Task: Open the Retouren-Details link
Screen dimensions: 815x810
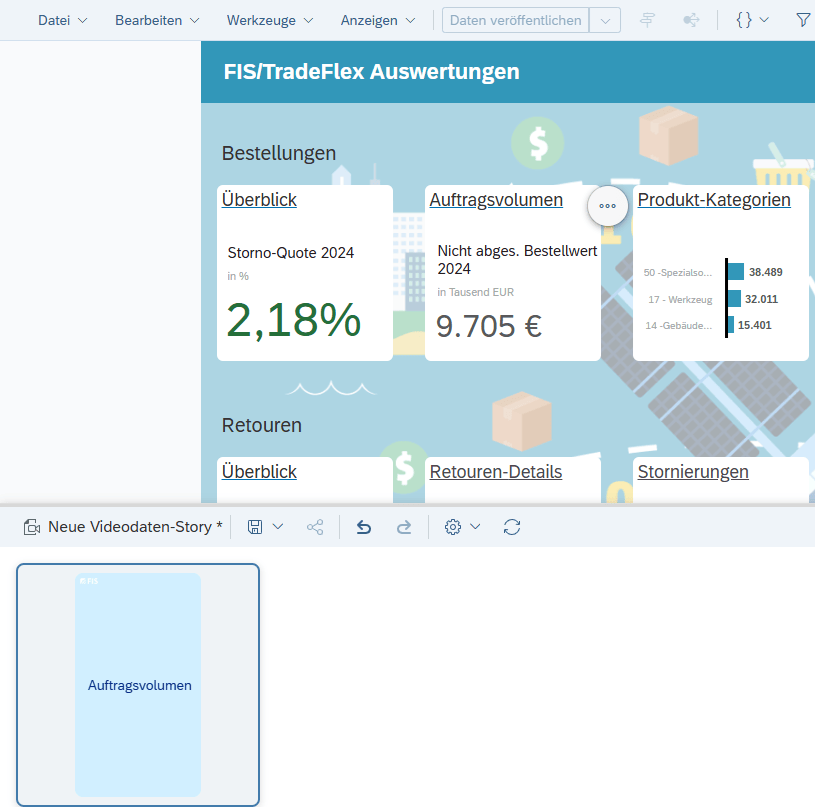Action: (x=495, y=472)
